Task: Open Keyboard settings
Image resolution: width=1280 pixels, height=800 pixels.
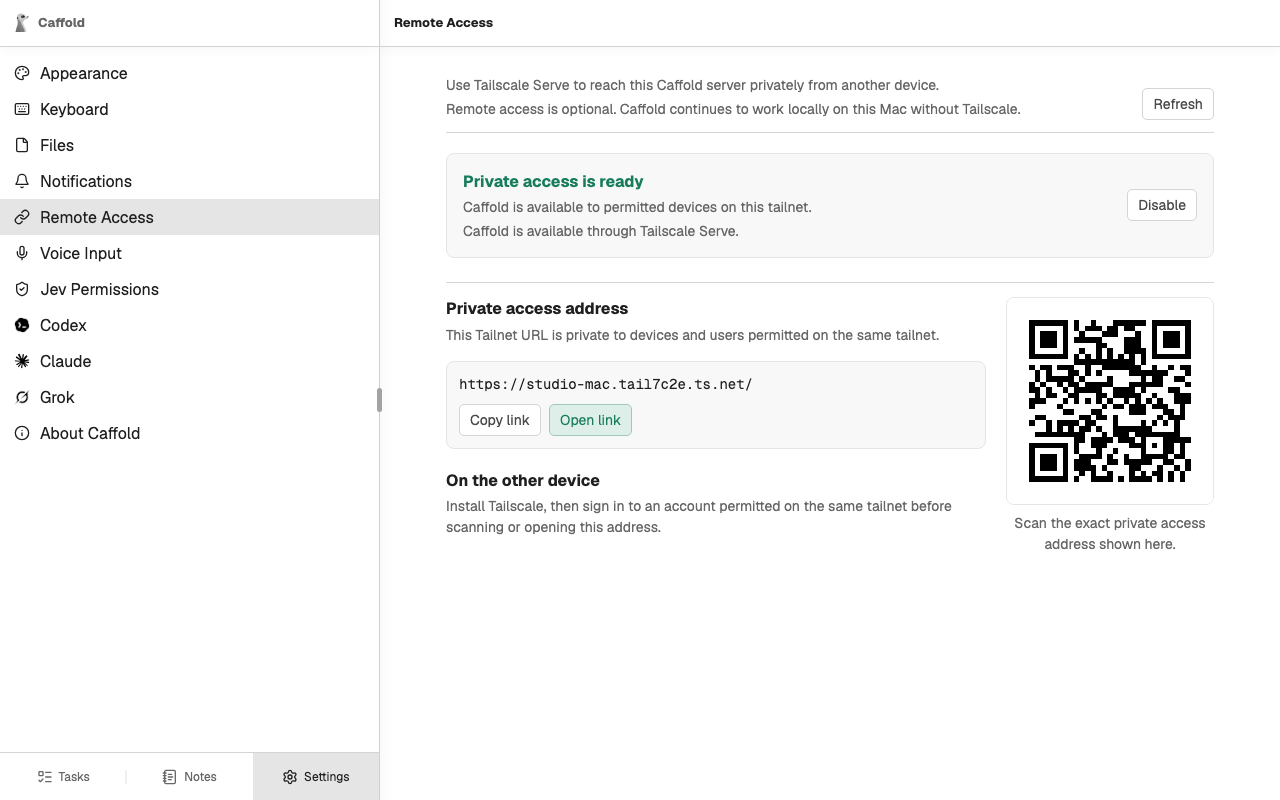Action: pyautogui.click(x=189, y=109)
